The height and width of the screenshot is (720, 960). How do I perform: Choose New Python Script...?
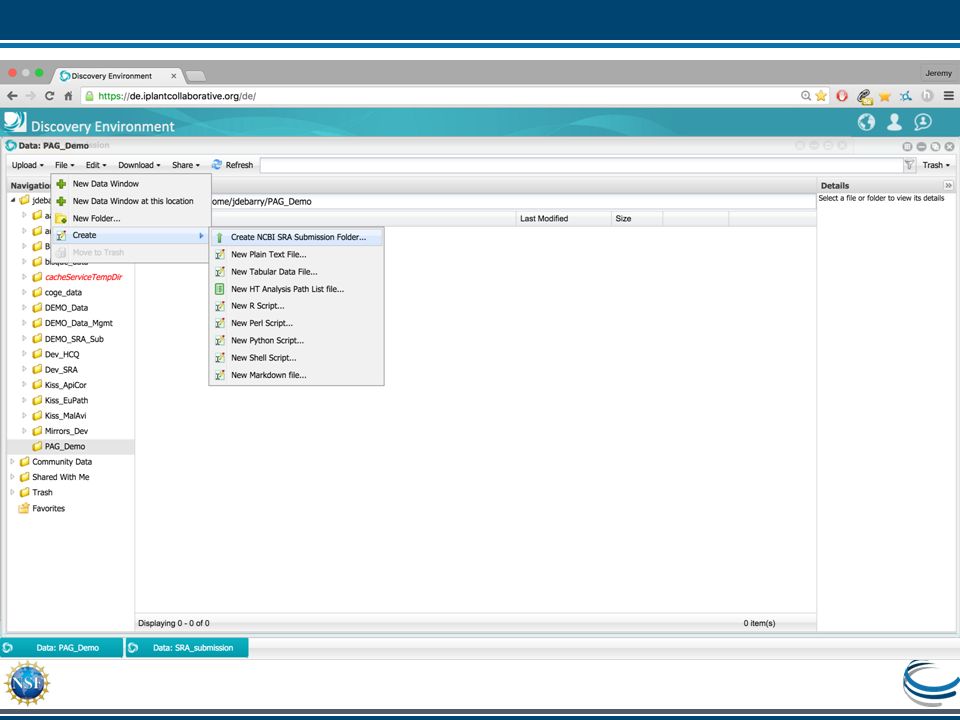coord(297,340)
